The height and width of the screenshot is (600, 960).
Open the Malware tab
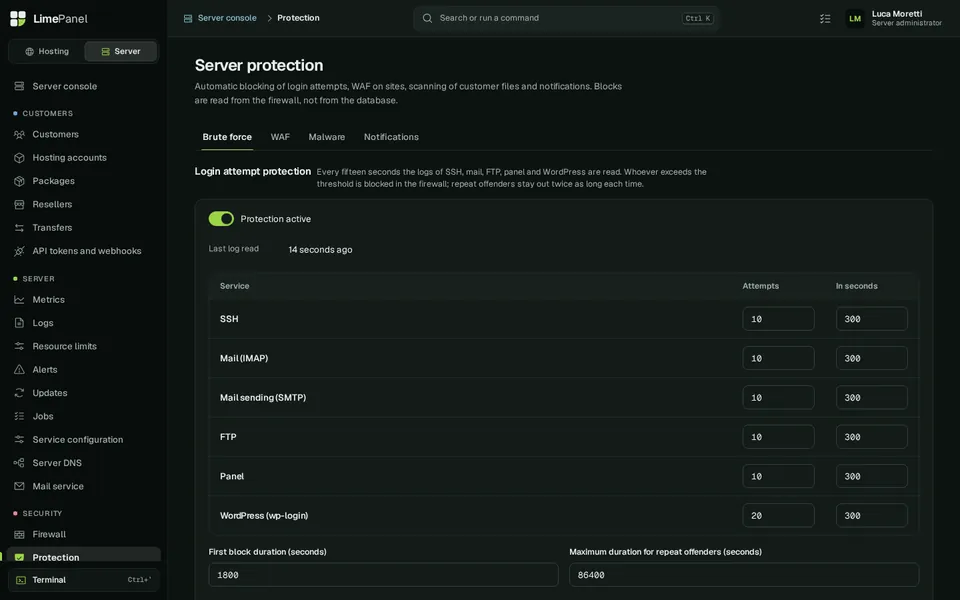(327, 137)
